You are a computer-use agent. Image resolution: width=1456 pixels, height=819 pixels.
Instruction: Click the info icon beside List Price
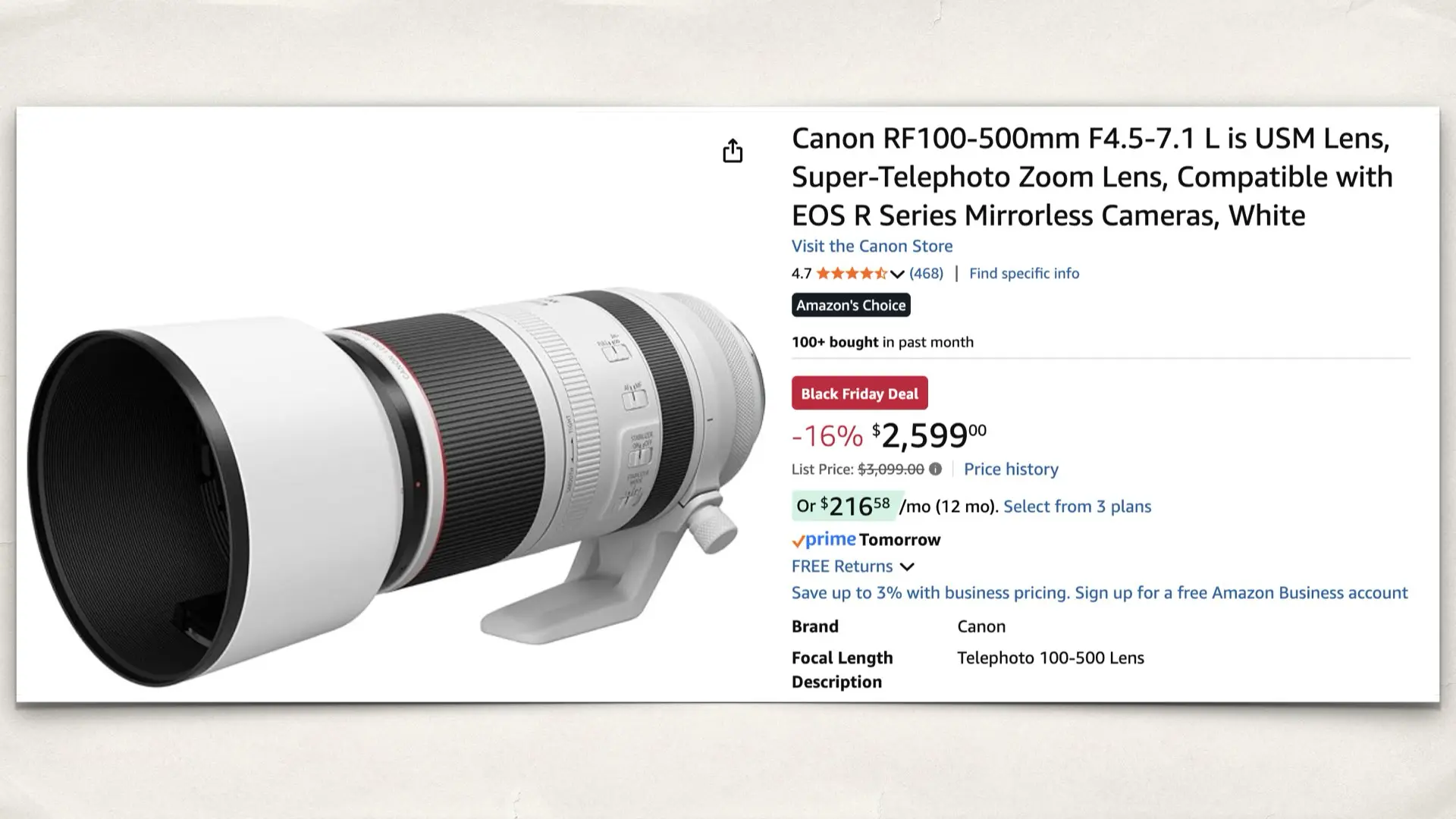coord(936,469)
